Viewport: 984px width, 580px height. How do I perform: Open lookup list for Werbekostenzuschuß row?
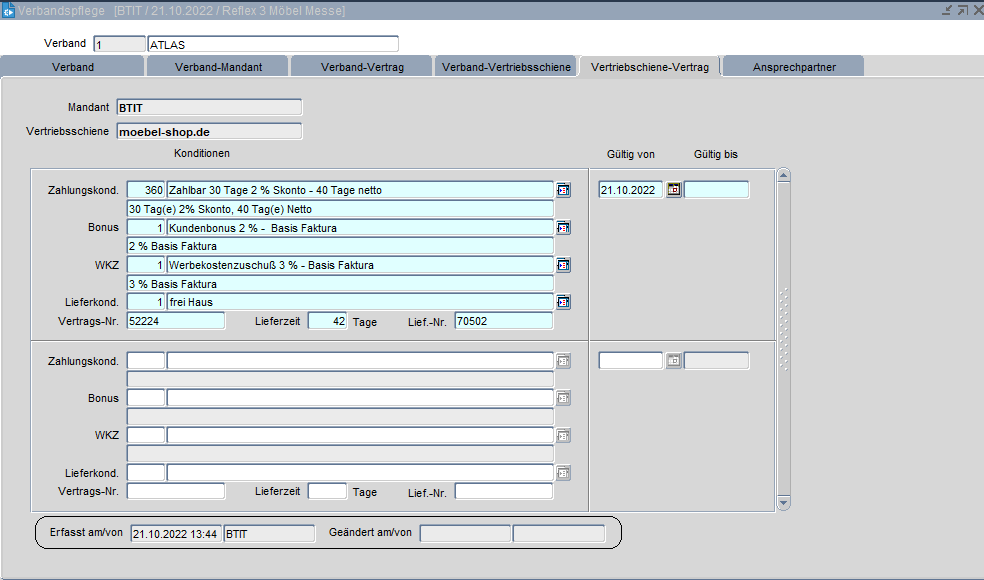pos(563,265)
